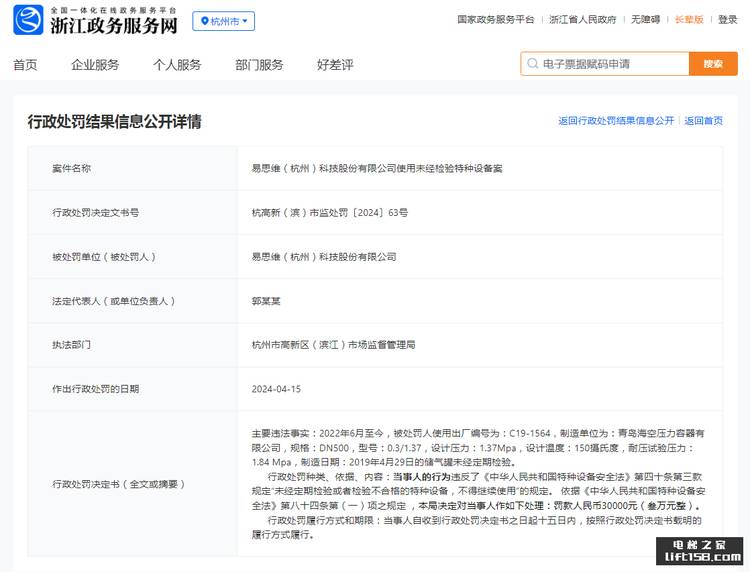
Task: Click the 执法部门 label
Action: click(71, 344)
